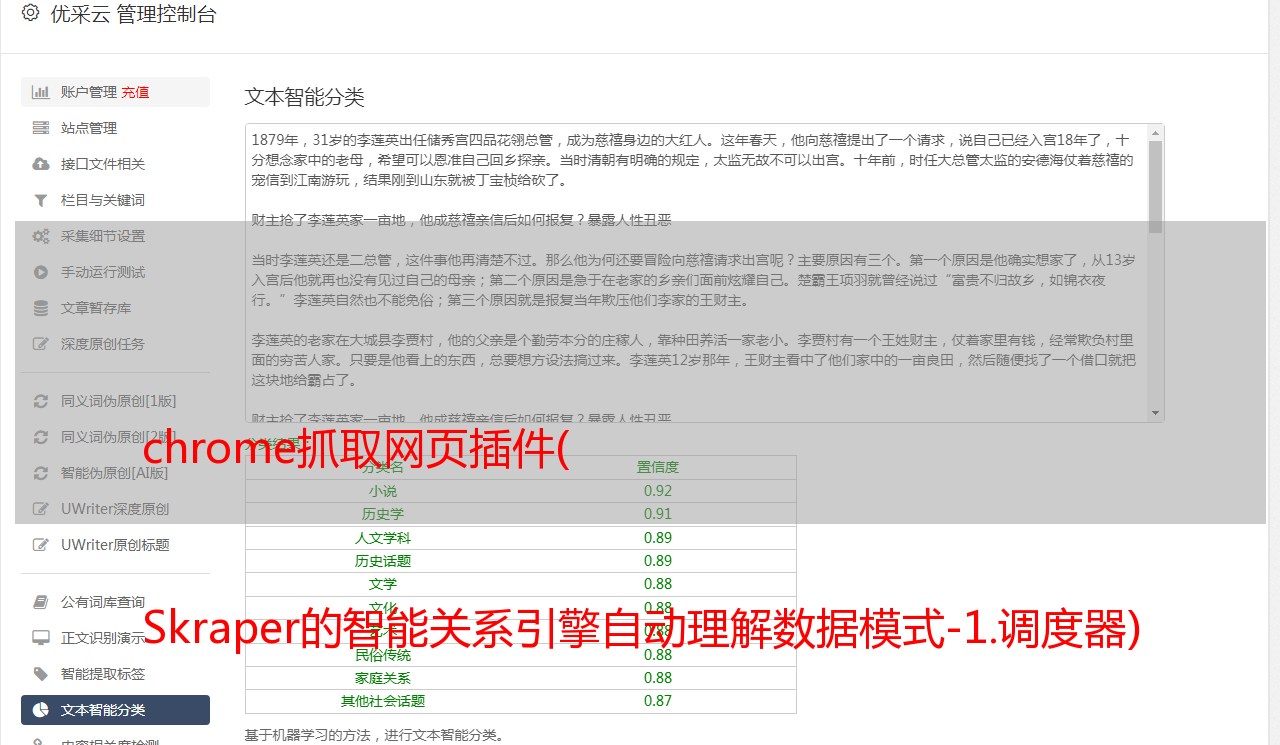Click the 0.87 confidence value
The height and width of the screenshot is (745, 1280).
tap(658, 701)
